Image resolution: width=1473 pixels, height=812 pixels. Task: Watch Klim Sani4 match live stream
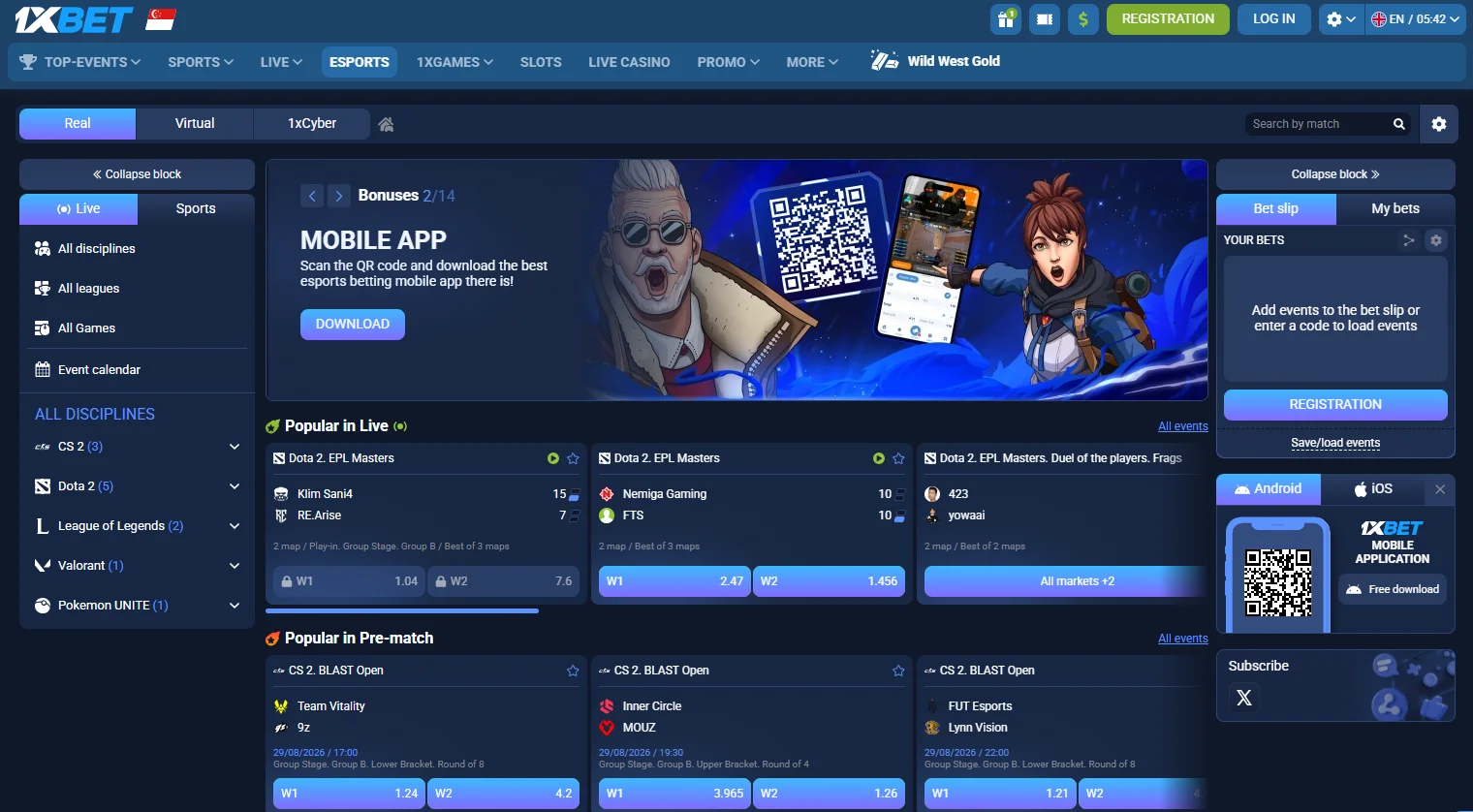click(553, 458)
